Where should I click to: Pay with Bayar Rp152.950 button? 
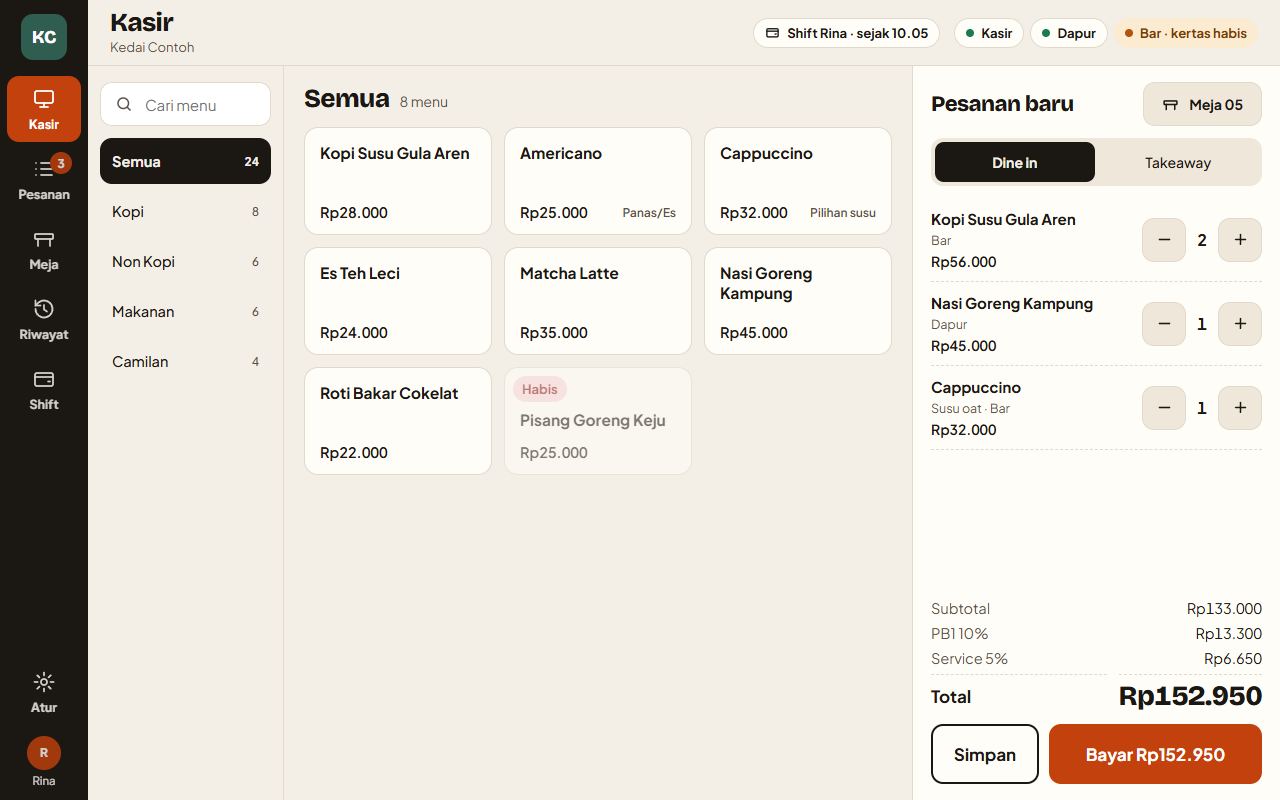(1155, 754)
